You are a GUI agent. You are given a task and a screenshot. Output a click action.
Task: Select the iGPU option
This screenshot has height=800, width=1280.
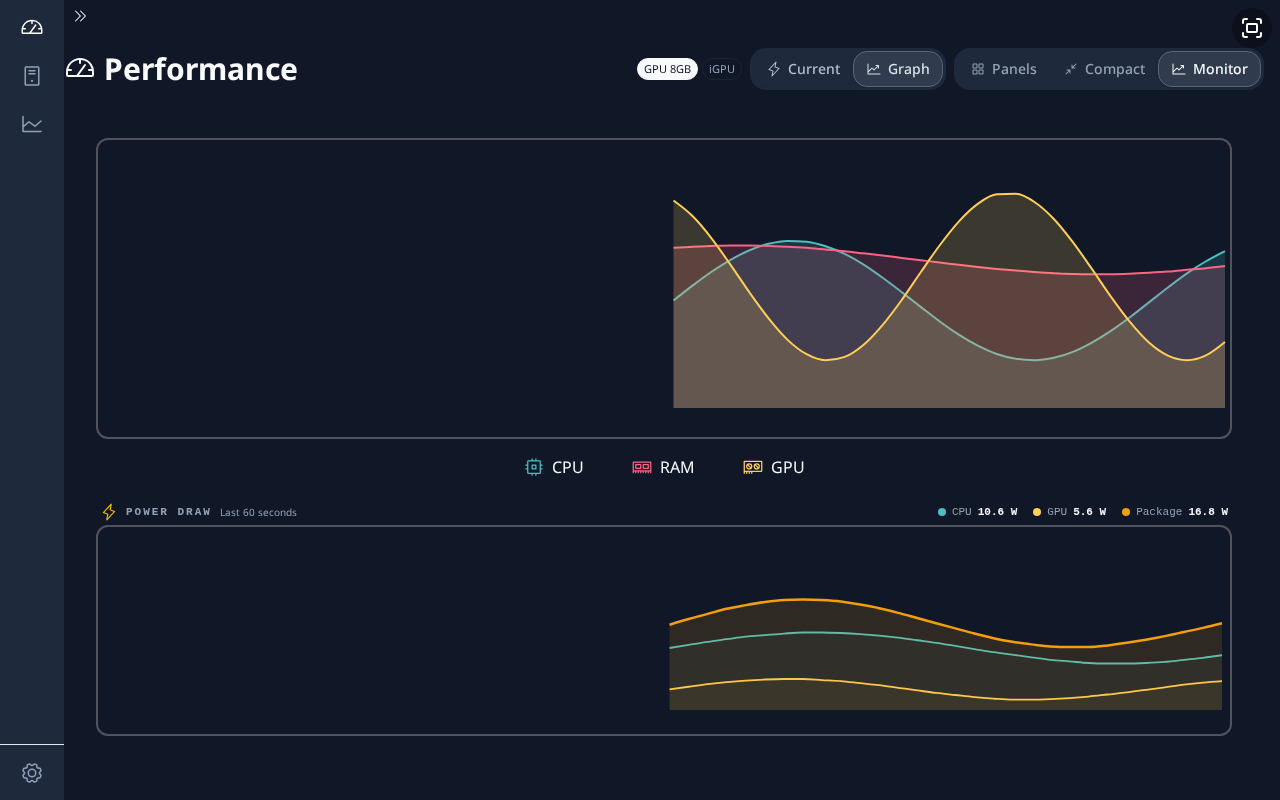tap(722, 69)
